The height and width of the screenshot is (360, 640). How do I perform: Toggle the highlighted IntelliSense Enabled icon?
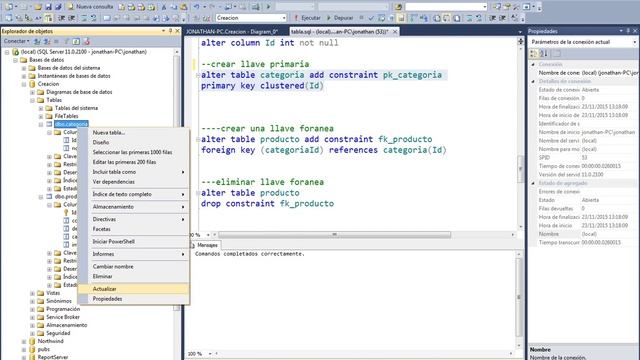pos(401,18)
